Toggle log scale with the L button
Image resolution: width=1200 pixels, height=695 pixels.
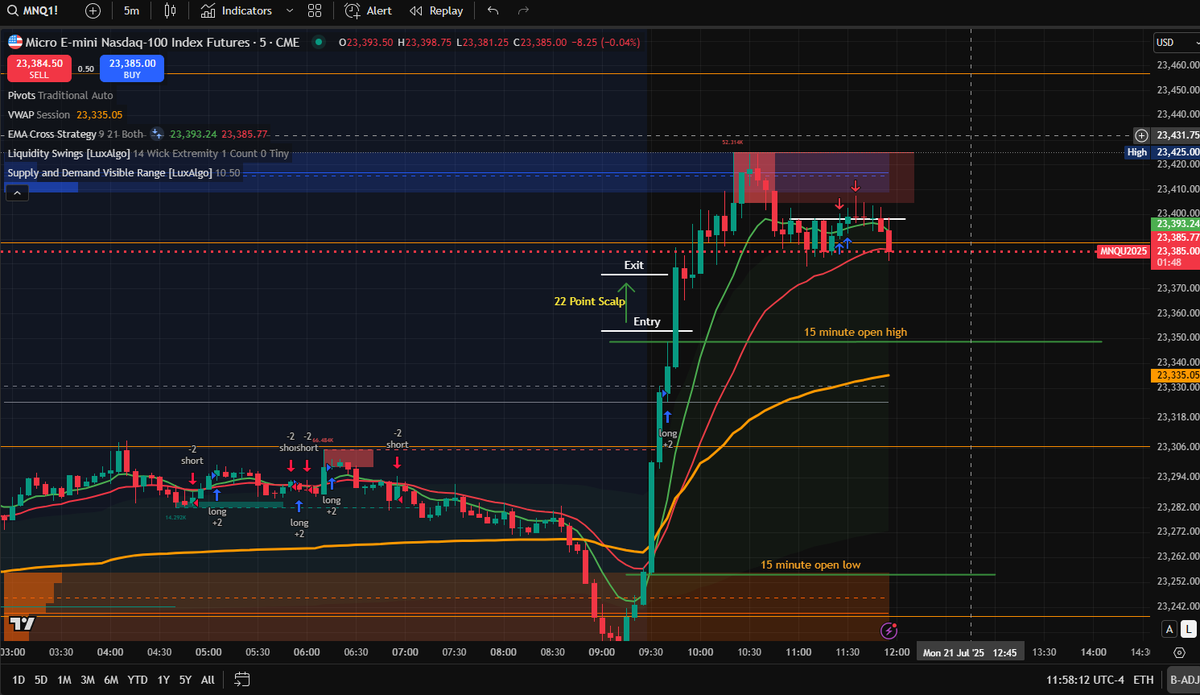tap(1187, 629)
